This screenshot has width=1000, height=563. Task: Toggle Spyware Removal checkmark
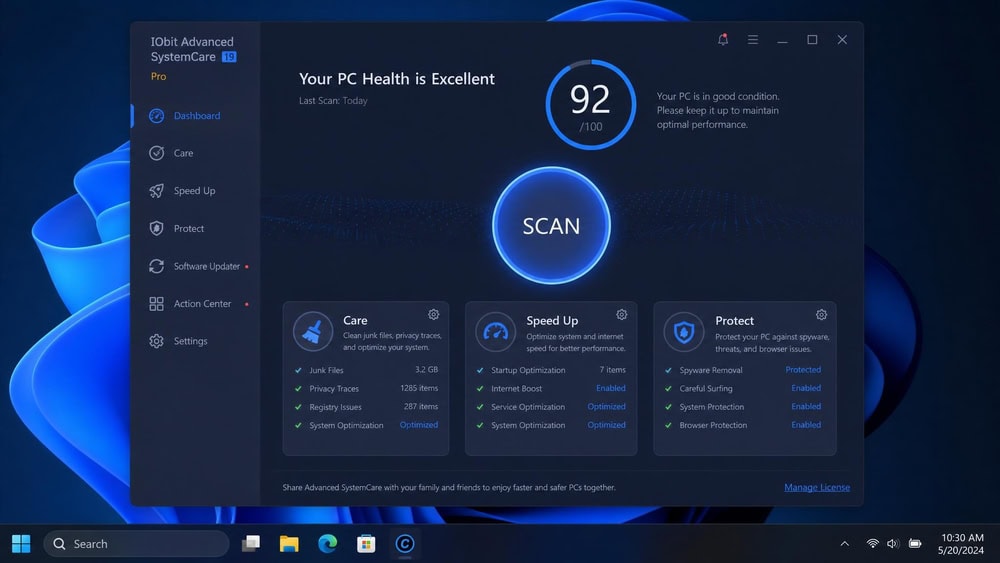coord(668,370)
